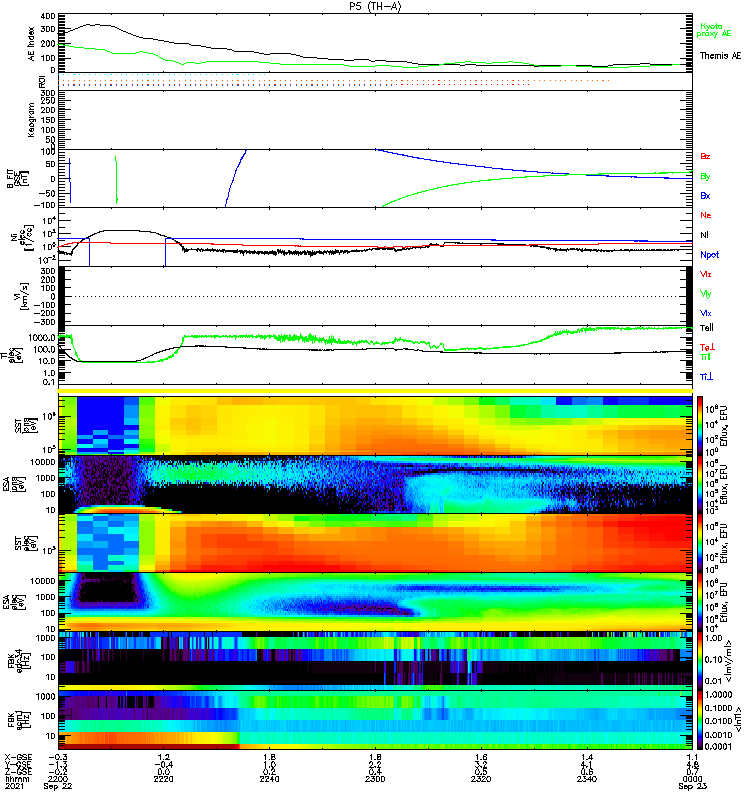Click the 400 tick on AE Index axis
750x800 pixels.
48,16
